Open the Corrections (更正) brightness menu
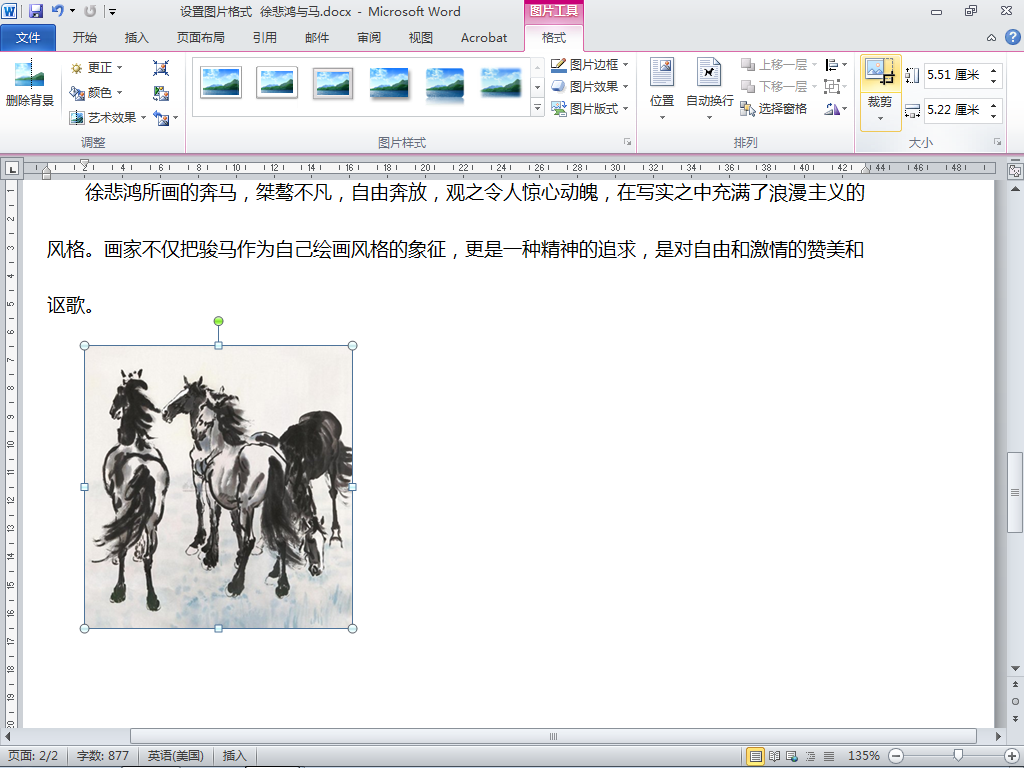Image resolution: width=1024 pixels, height=768 pixels. tap(97, 67)
